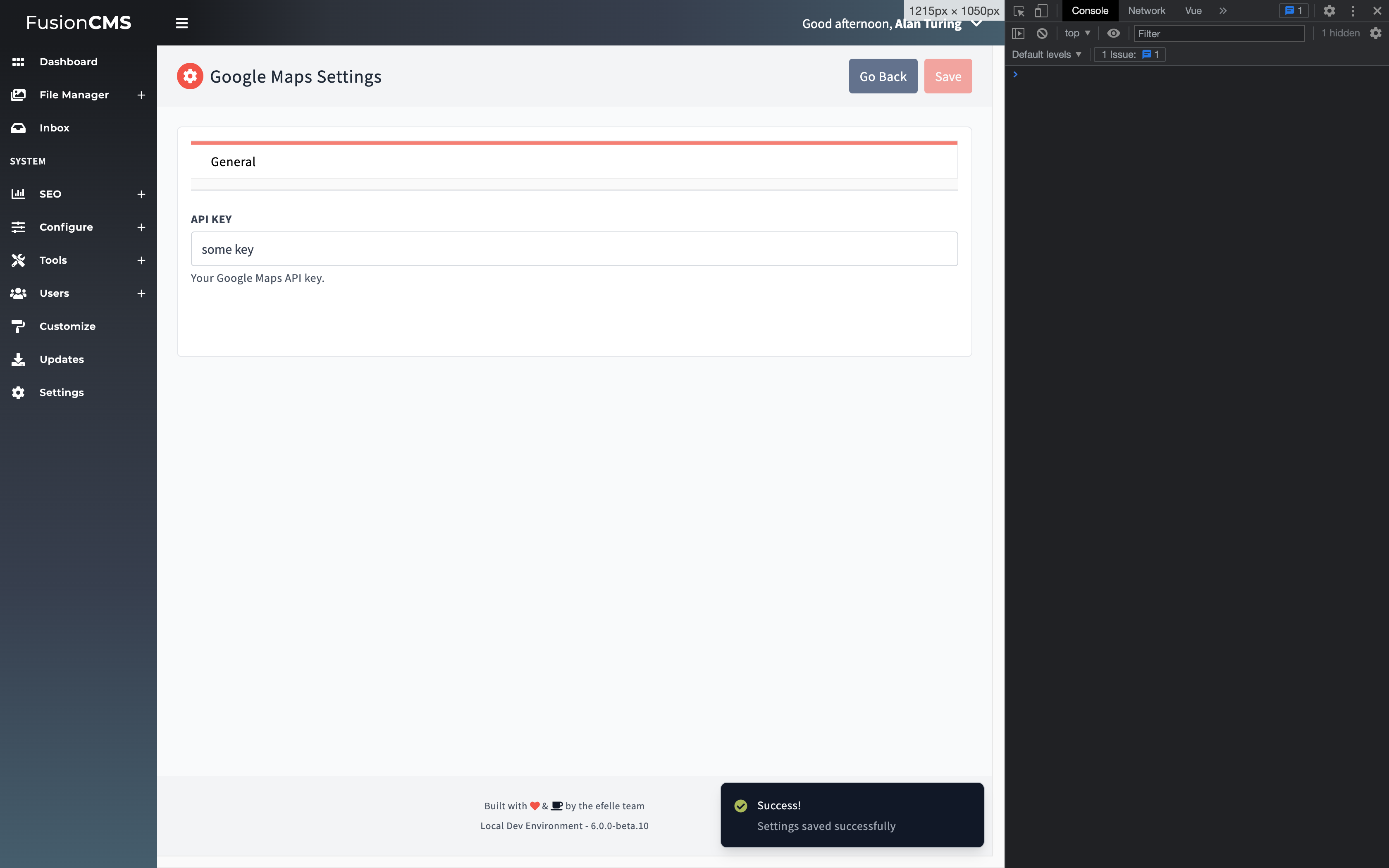Select the Tools icon in sidebar
The image size is (1389, 868).
[x=18, y=260]
